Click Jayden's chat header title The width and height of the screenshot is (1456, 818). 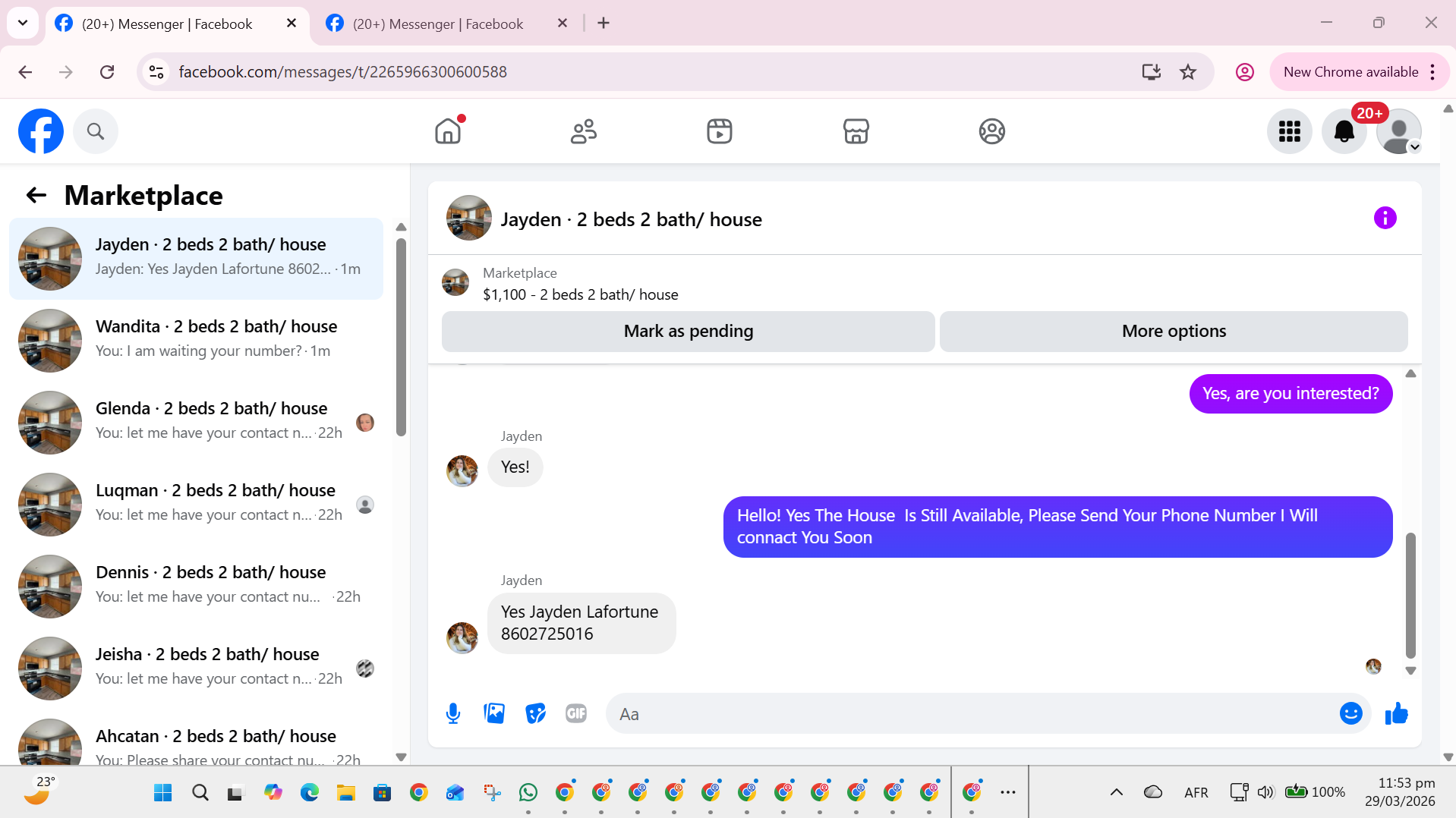click(632, 219)
